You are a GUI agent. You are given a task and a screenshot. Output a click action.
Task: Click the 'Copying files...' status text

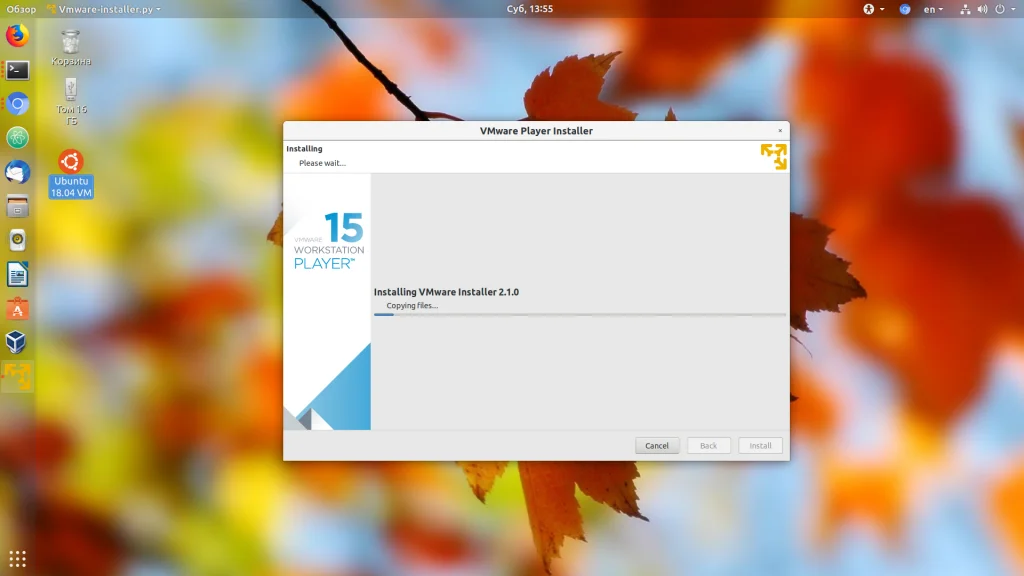[412, 306]
